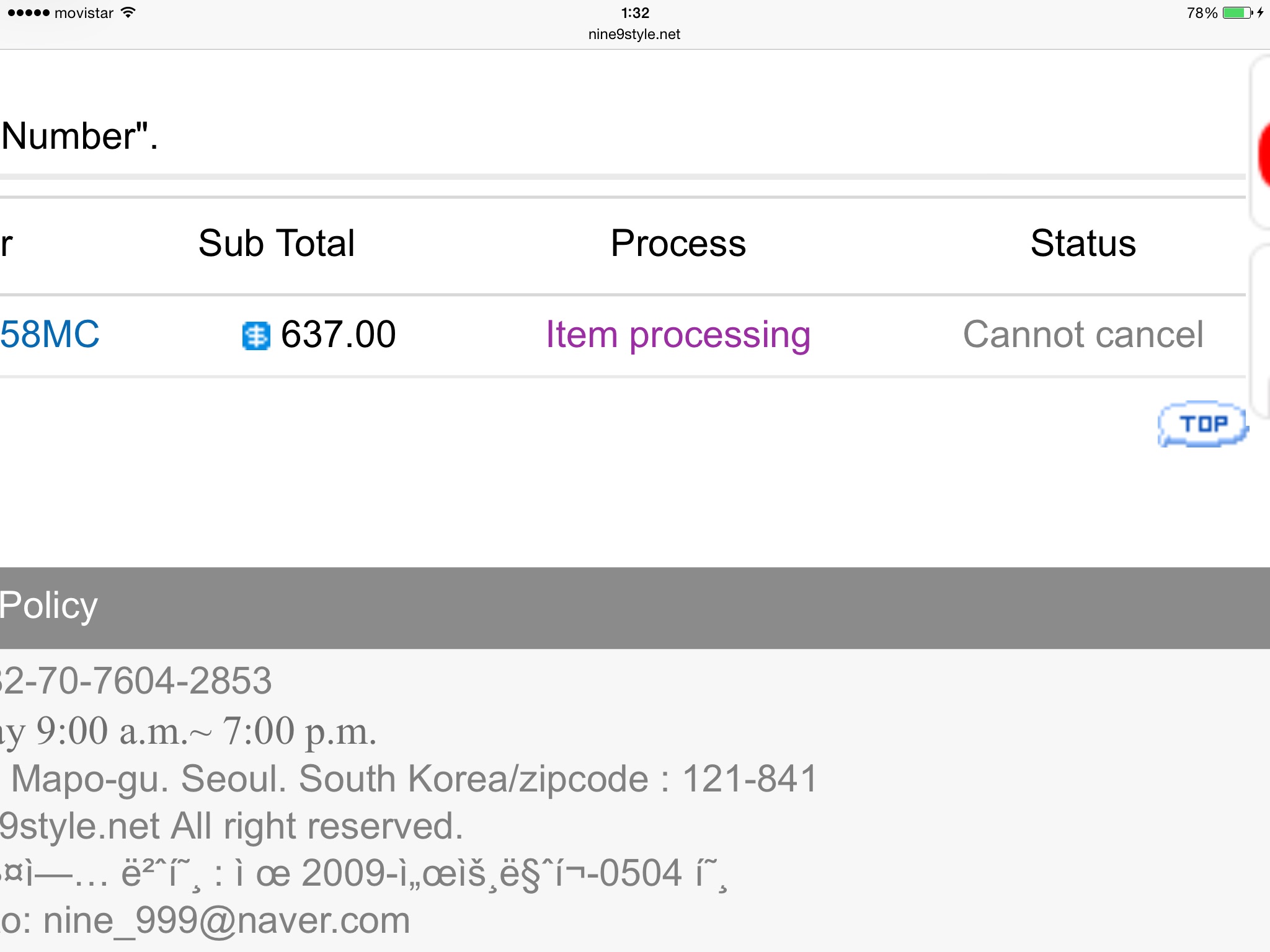Tap the Wi-Fi icon in the status bar
This screenshot has height=952, width=1270.
(128, 12)
